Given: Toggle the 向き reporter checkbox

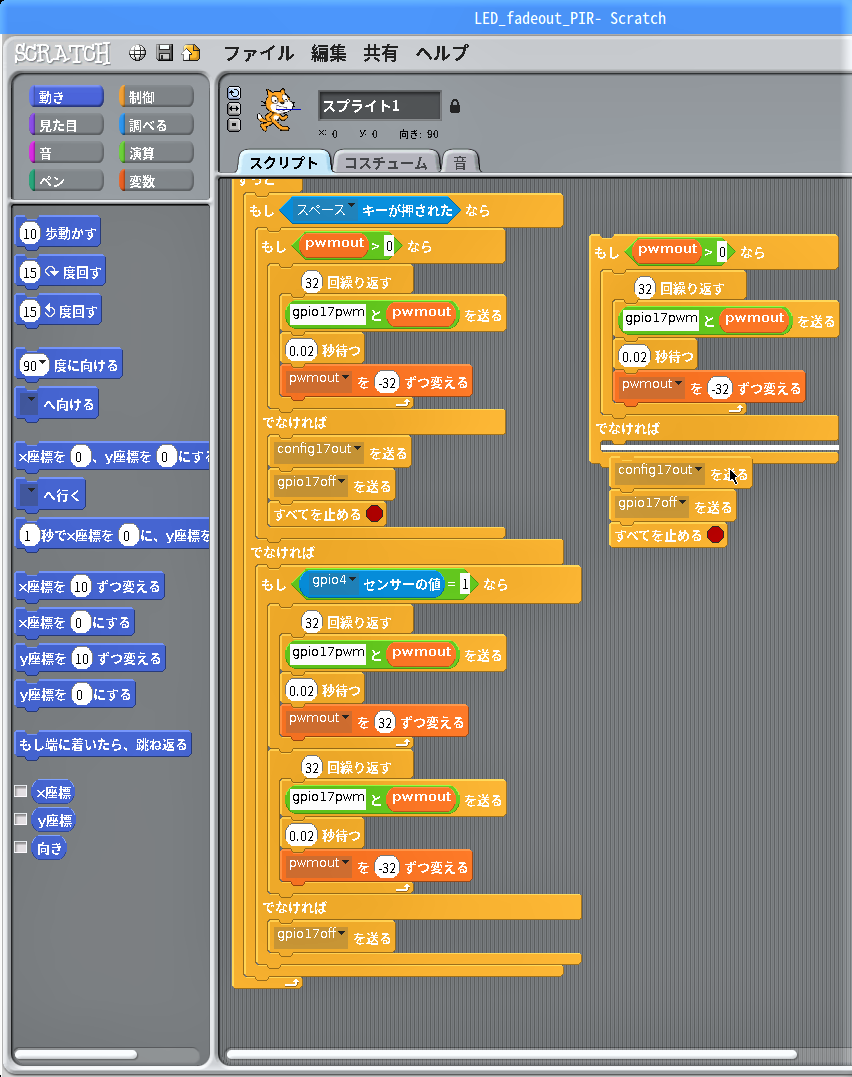Looking at the screenshot, I should click(x=21, y=847).
